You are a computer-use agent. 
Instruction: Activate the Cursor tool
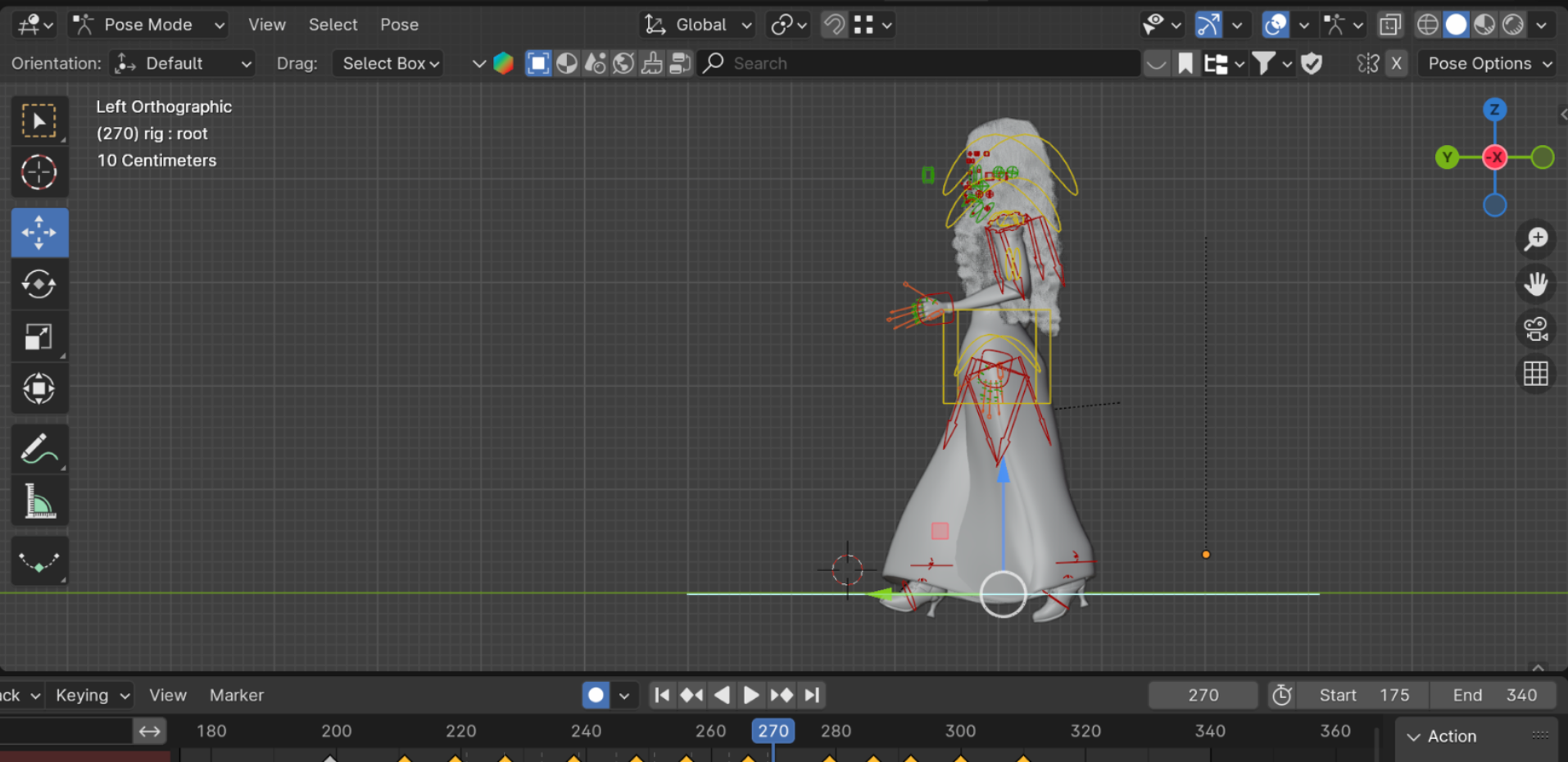(39, 173)
